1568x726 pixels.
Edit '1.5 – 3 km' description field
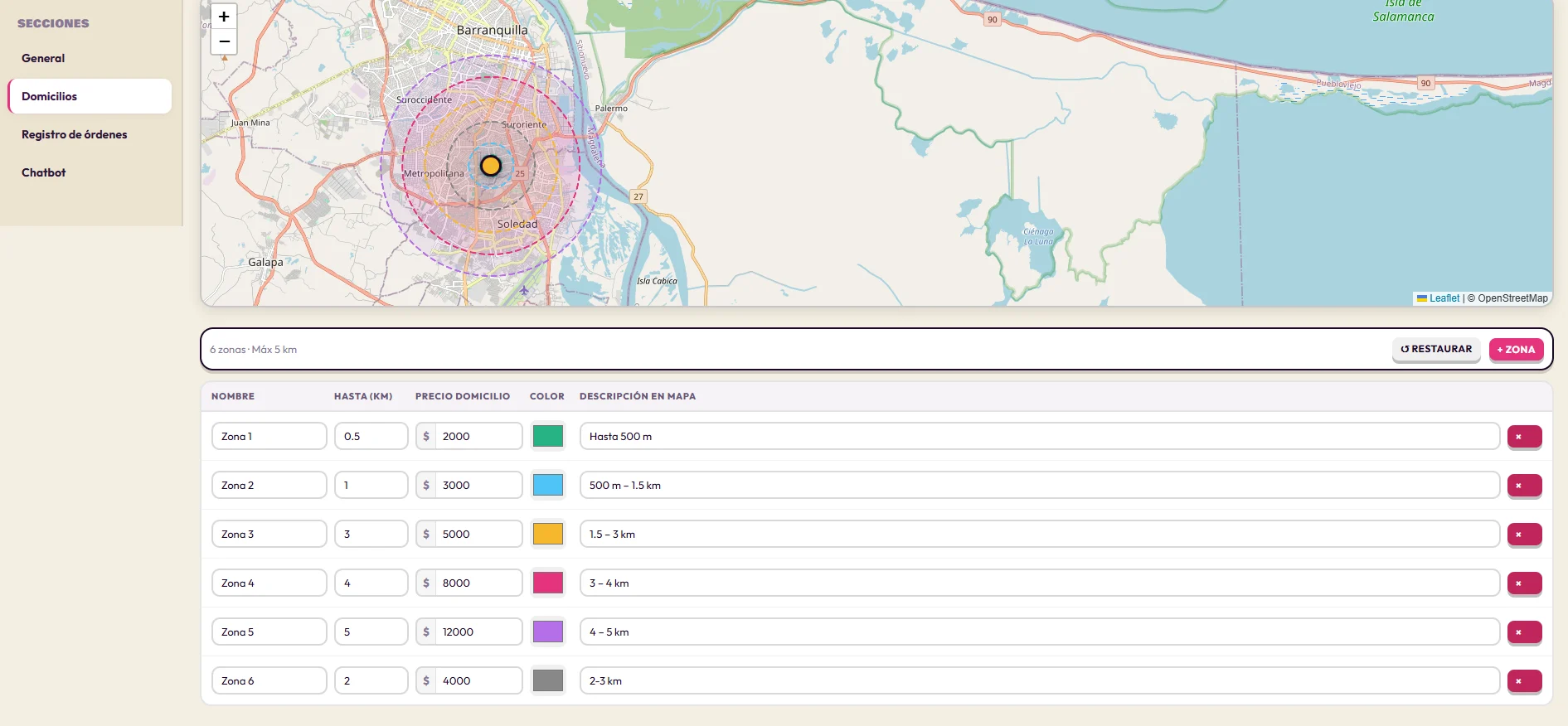pos(1040,534)
